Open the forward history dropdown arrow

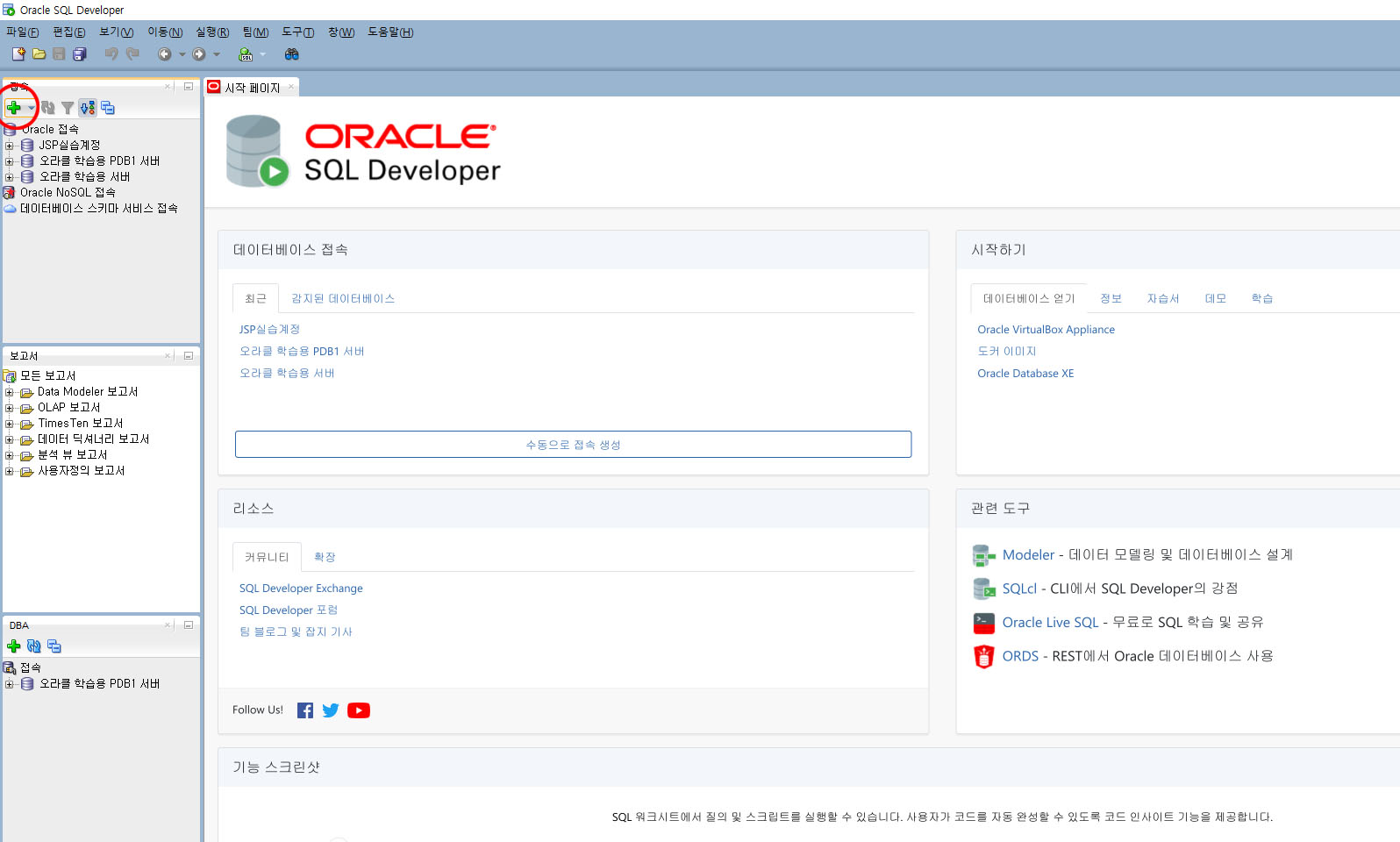tap(217, 54)
